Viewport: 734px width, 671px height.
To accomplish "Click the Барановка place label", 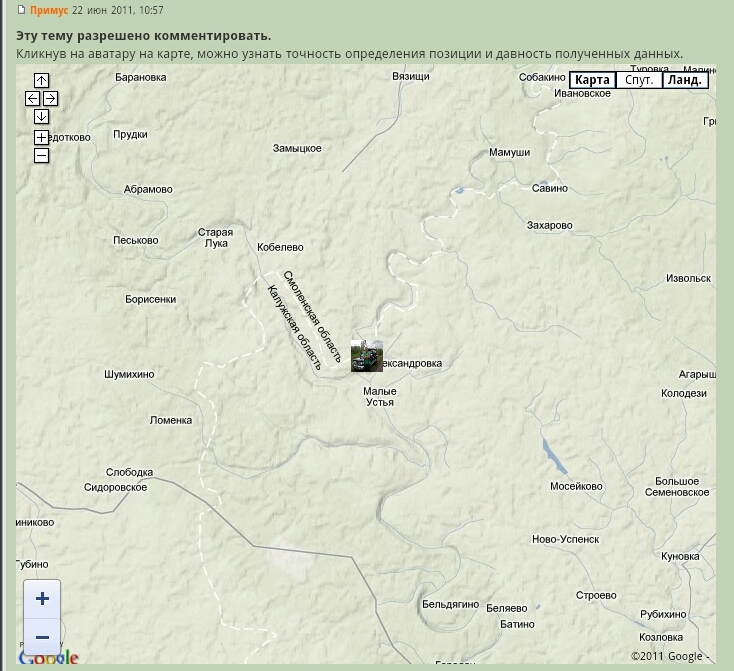I will click(x=141, y=77).
